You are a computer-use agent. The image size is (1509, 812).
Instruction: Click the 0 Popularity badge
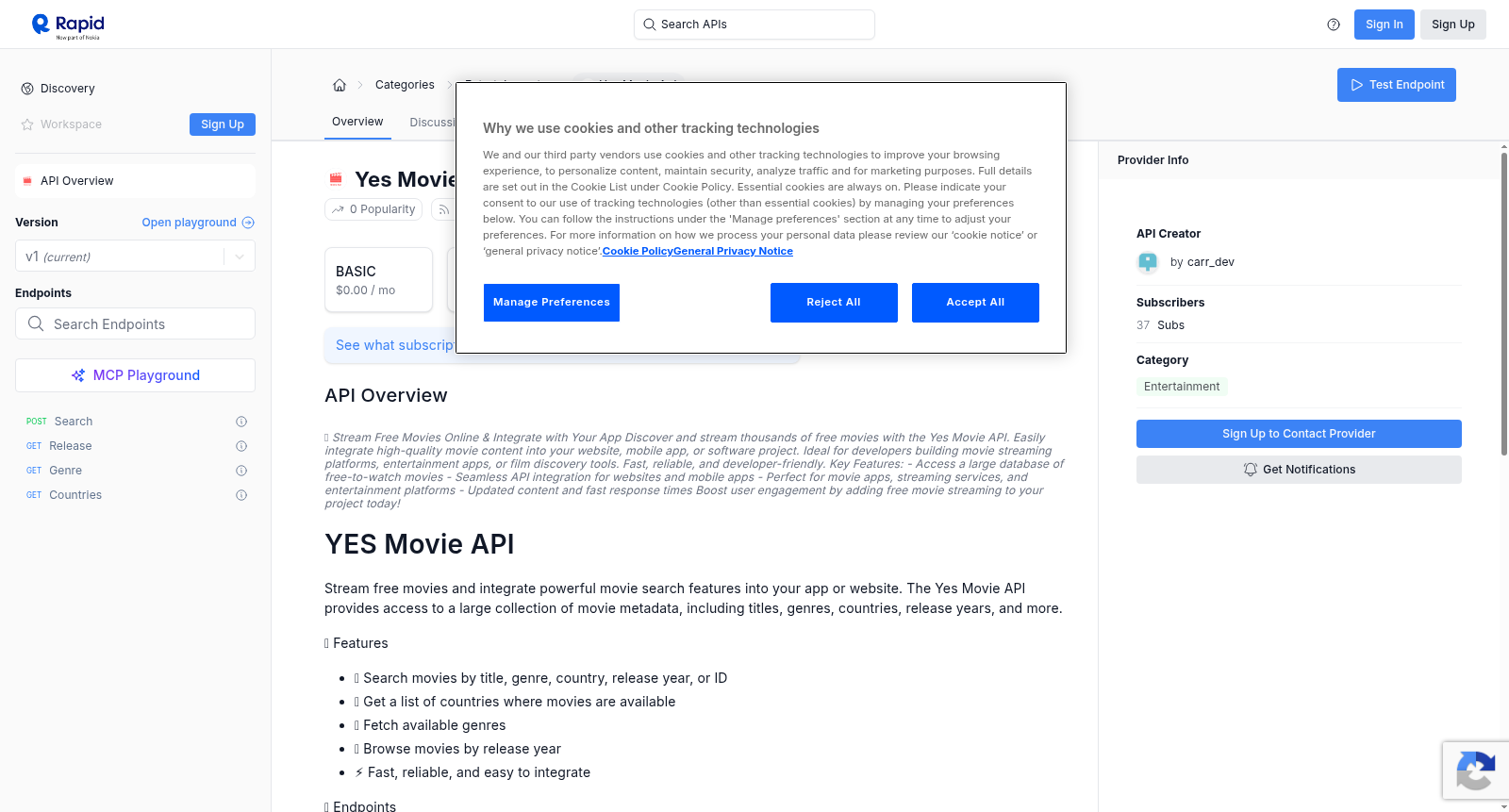(x=374, y=209)
